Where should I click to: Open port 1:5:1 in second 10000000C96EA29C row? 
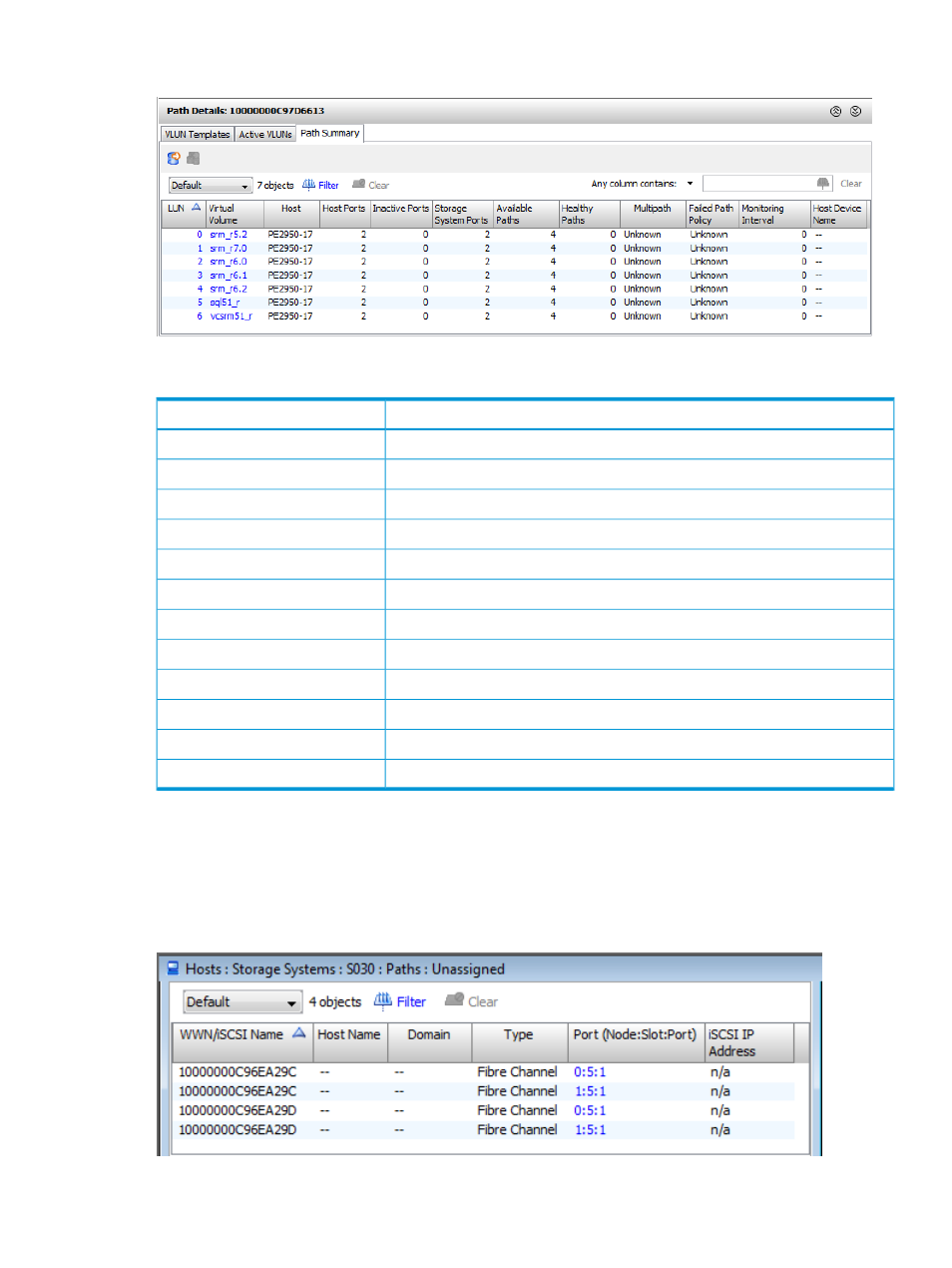click(x=590, y=1091)
